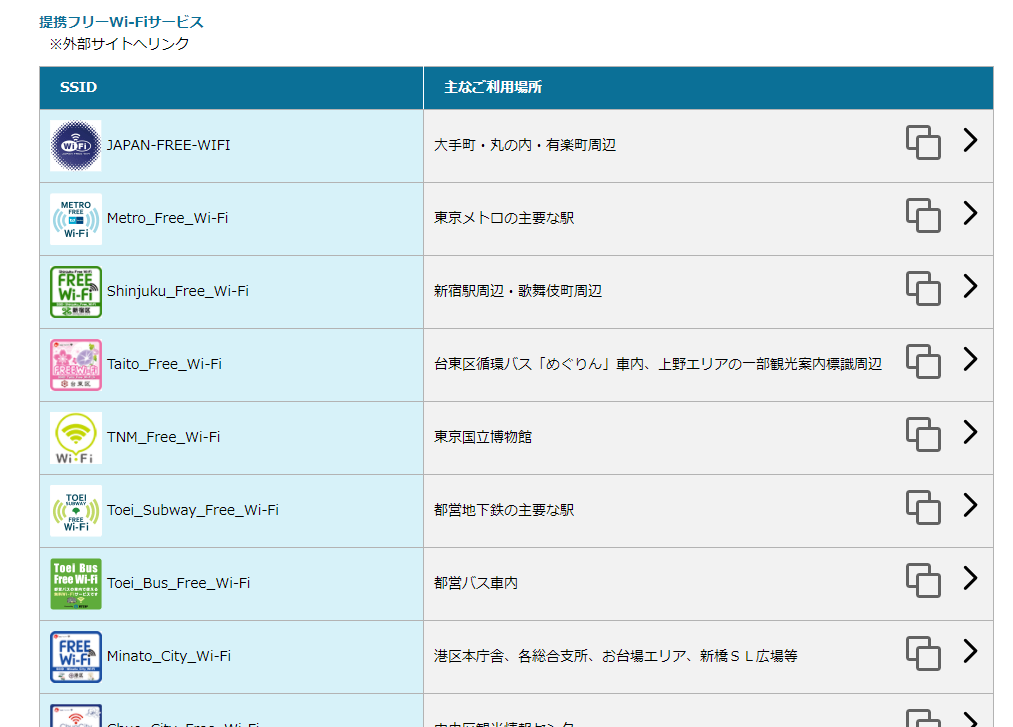Image resolution: width=1013 pixels, height=727 pixels.
Task: Copy the TNM_Free_Wi-Fi SSID with copy icon
Action: point(923,434)
